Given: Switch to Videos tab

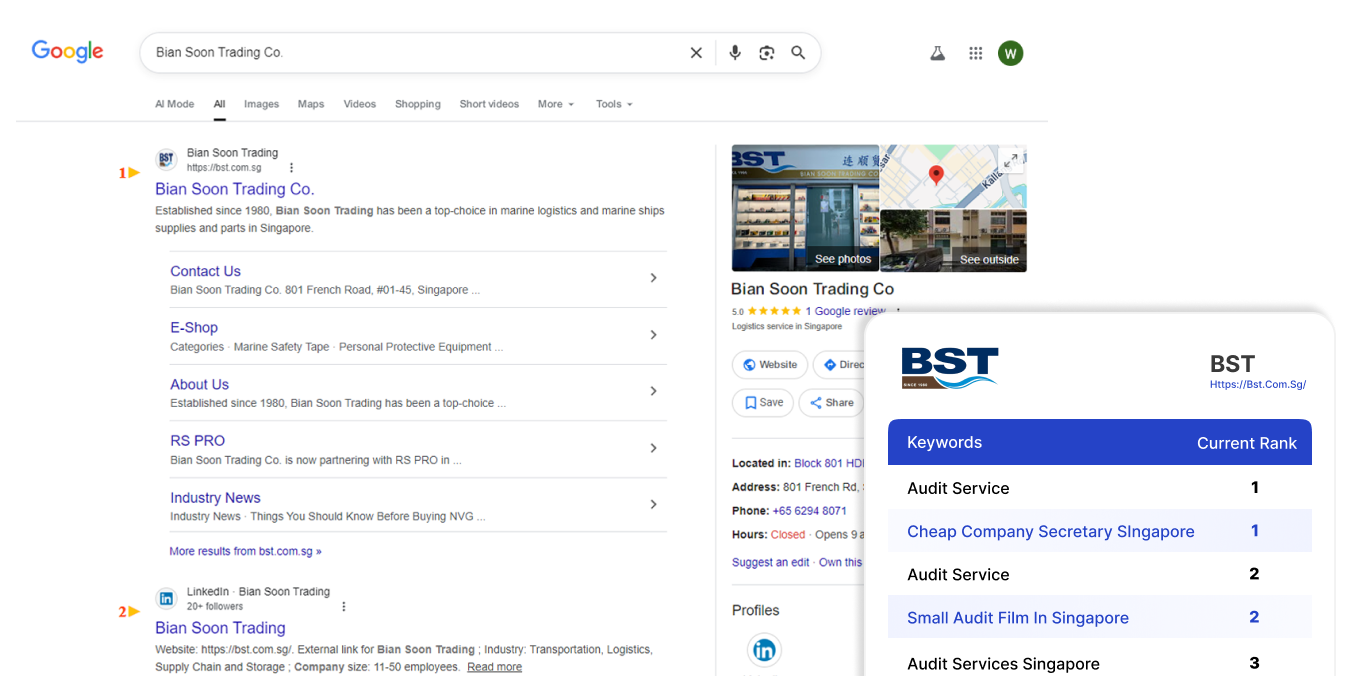Looking at the screenshot, I should 360,104.
